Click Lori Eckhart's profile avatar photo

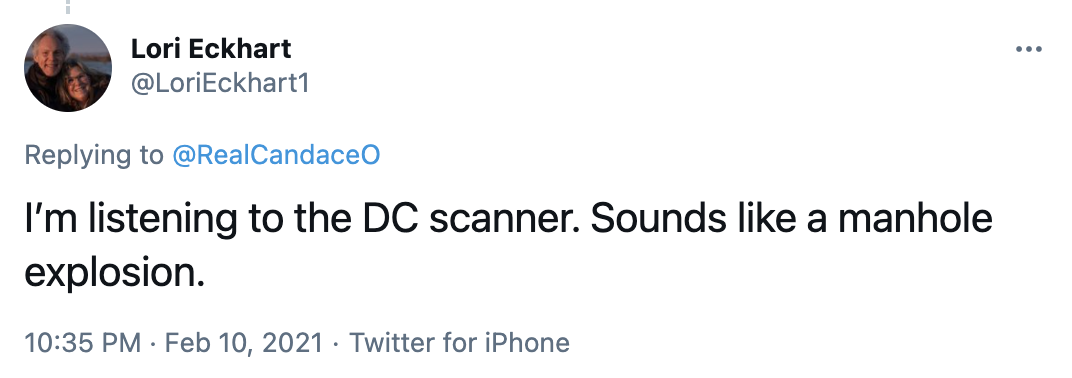pyautogui.click(x=68, y=68)
